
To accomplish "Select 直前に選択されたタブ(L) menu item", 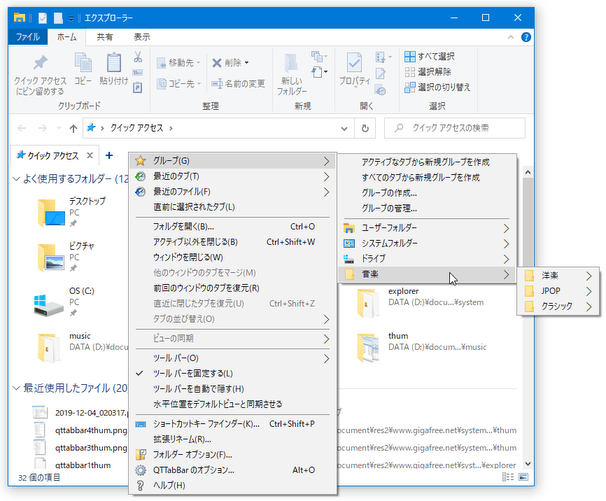I will (232, 207).
